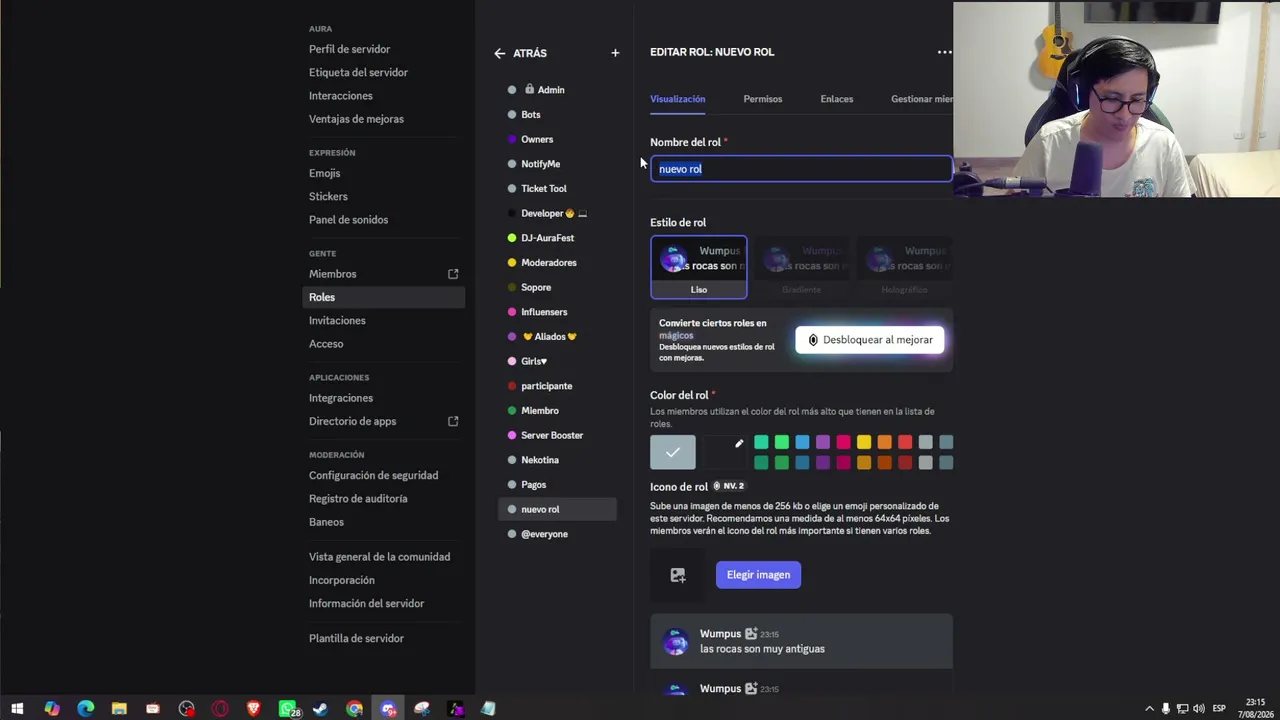1280x720 pixels.
Task: Select the Ticket Tool role
Action: coord(557,189)
